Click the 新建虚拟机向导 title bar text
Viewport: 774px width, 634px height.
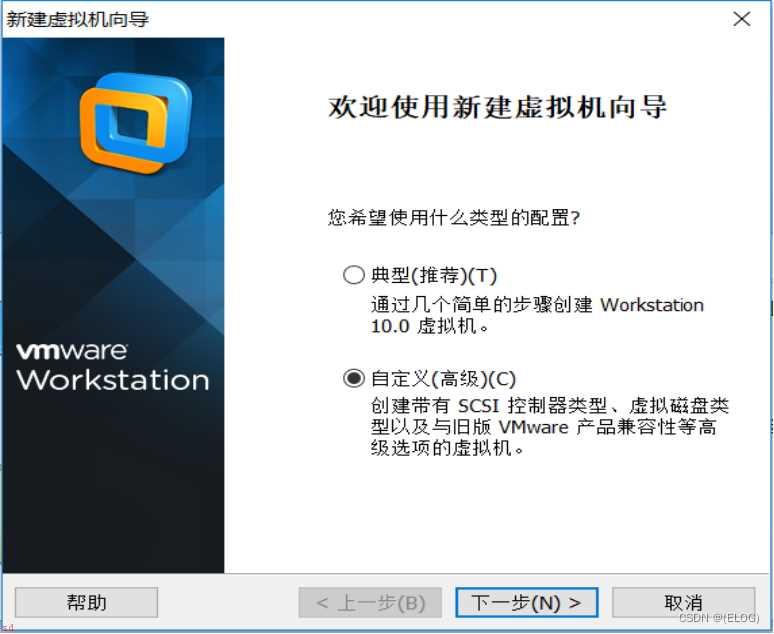(77, 19)
